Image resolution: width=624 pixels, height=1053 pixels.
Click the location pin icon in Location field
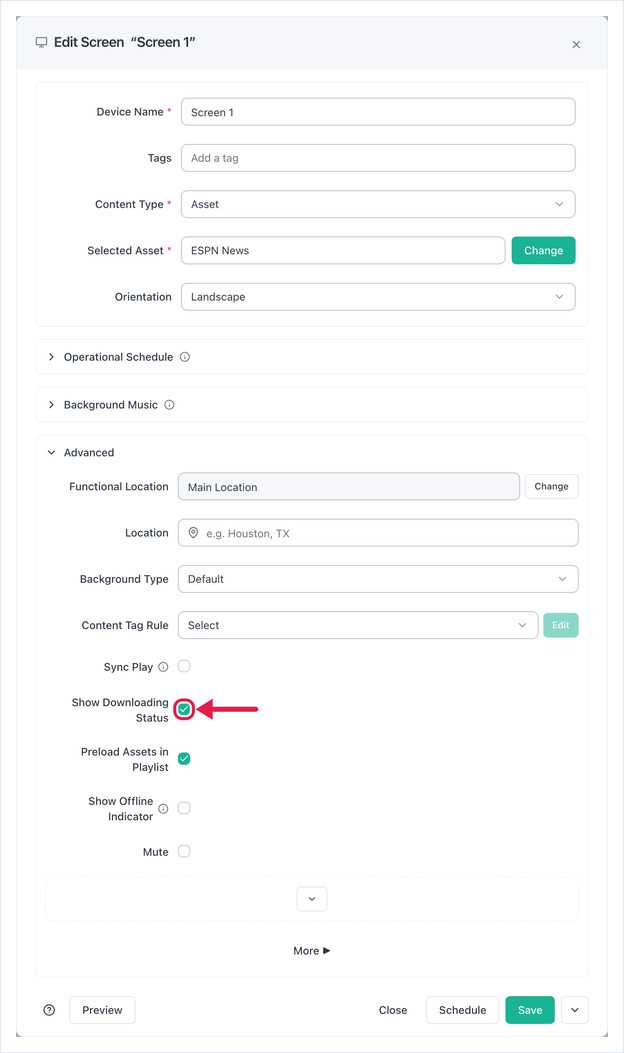tap(193, 533)
